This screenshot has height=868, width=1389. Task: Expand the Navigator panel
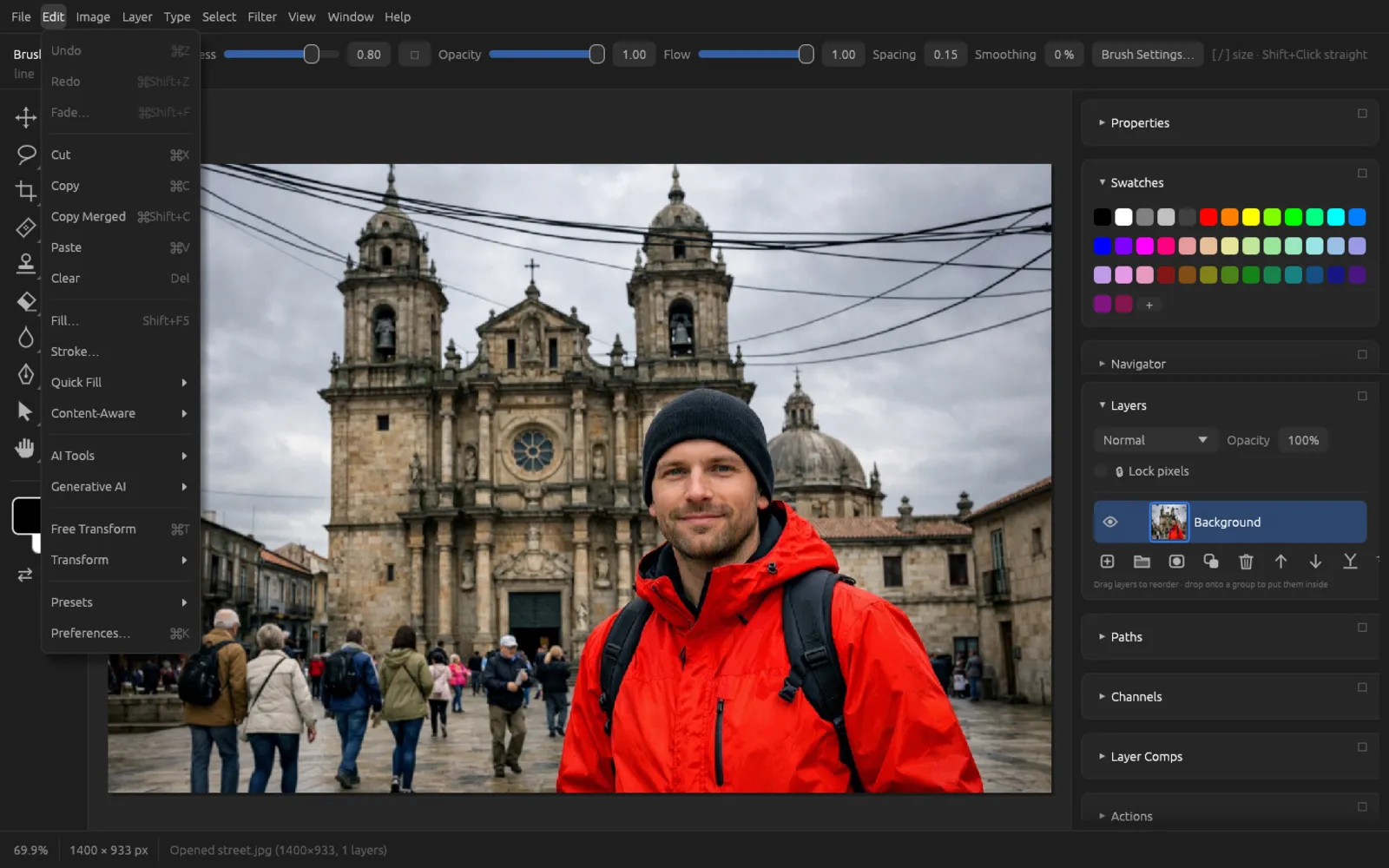[x=1103, y=364]
